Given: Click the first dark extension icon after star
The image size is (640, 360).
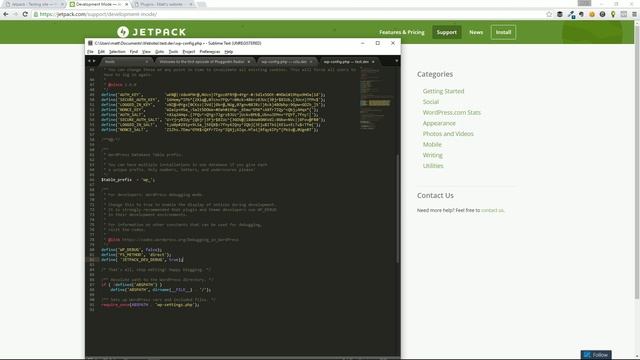Looking at the screenshot, I should pos(560,14).
